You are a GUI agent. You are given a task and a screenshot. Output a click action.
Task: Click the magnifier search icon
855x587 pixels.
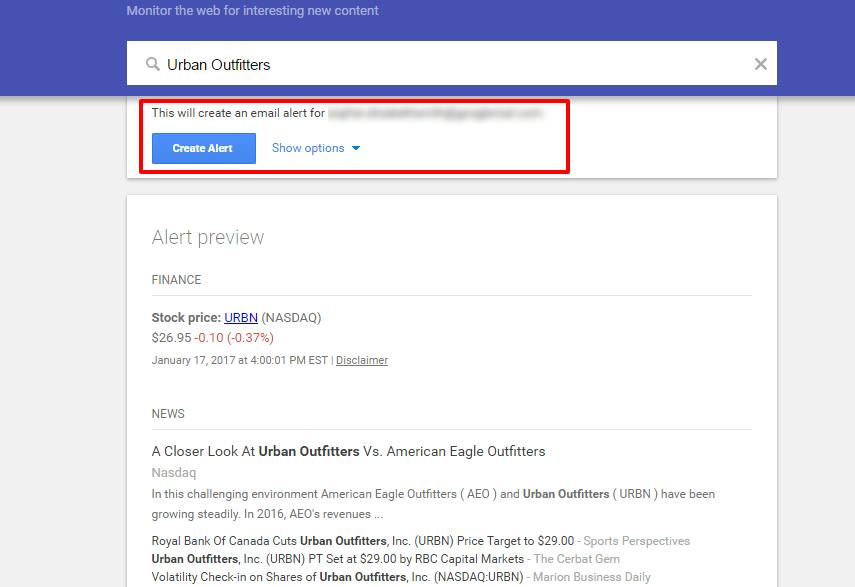[x=153, y=64]
